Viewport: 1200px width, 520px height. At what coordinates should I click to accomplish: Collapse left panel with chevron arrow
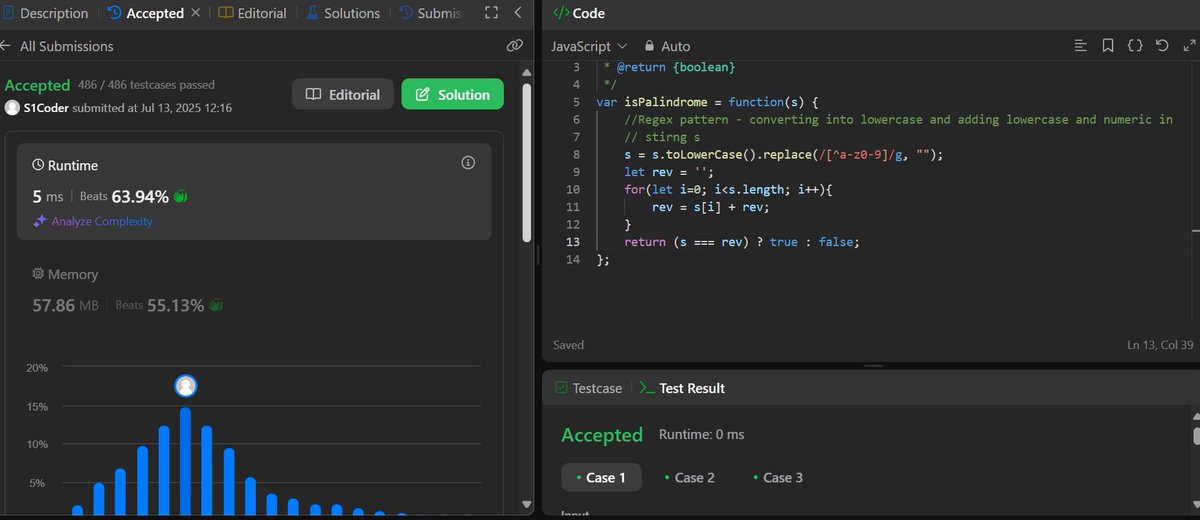(517, 13)
